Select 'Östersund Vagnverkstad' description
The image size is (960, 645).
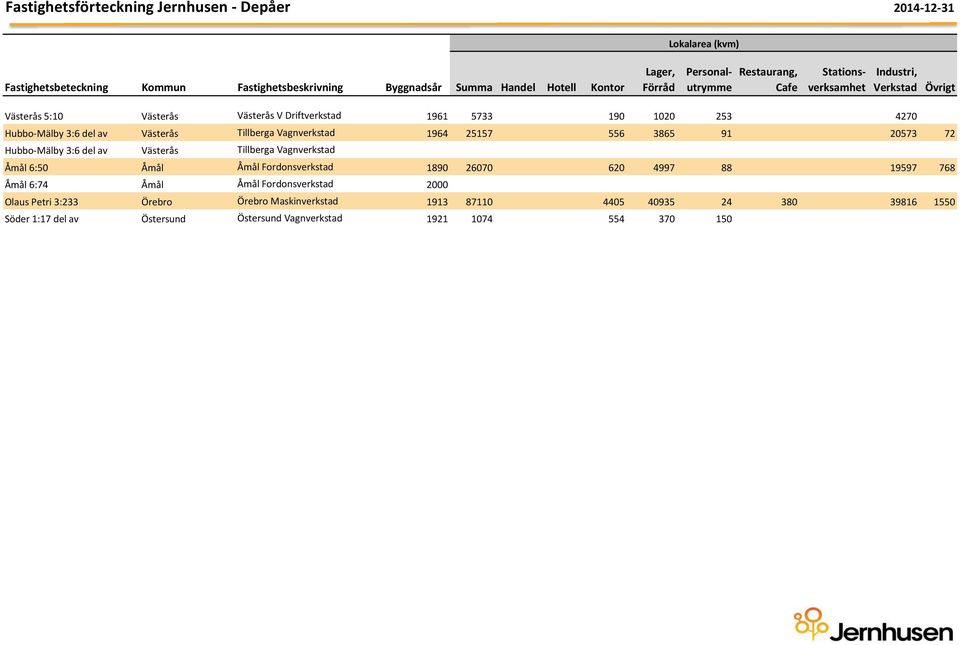point(290,218)
